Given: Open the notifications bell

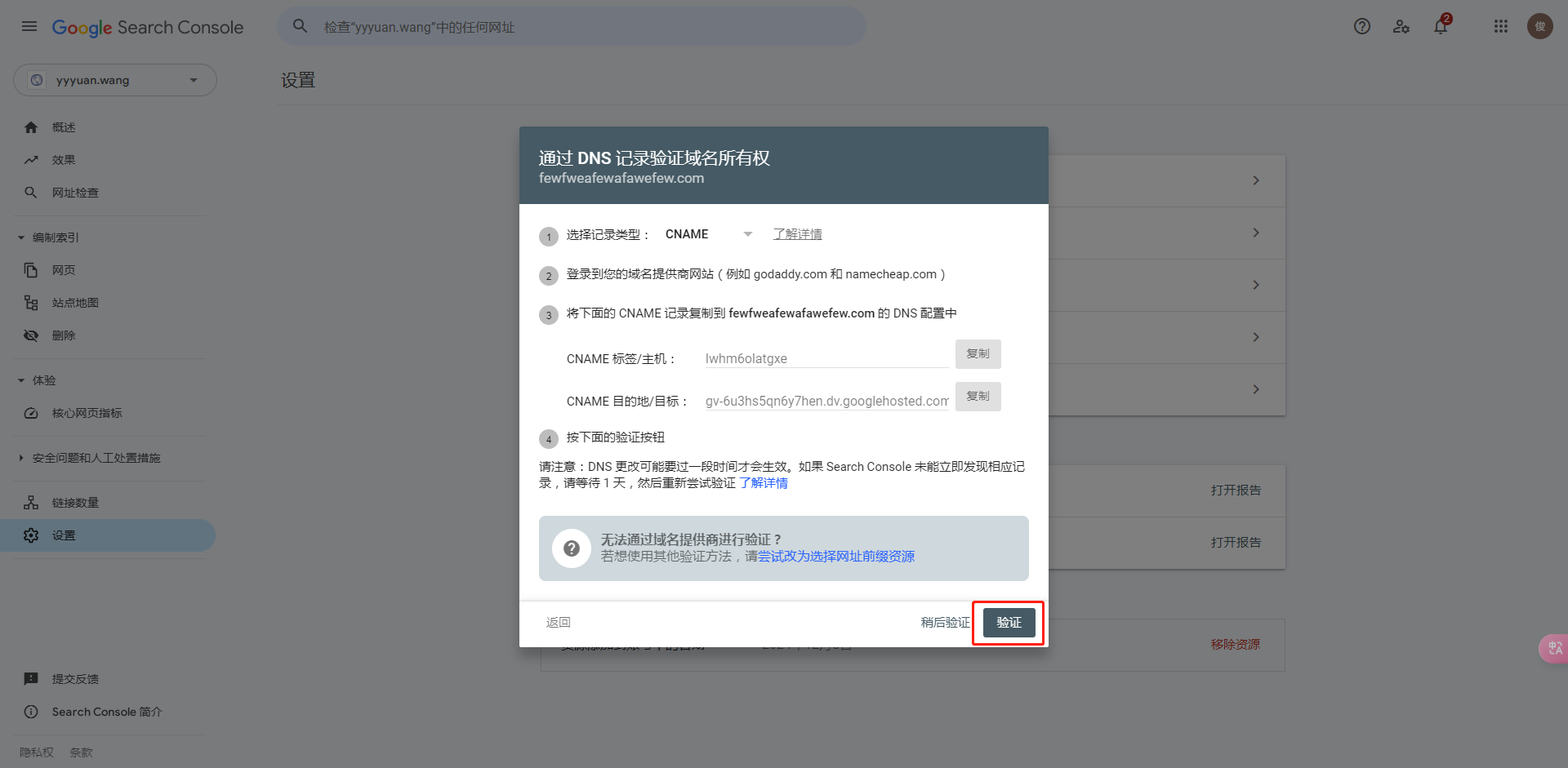Looking at the screenshot, I should 1441,27.
